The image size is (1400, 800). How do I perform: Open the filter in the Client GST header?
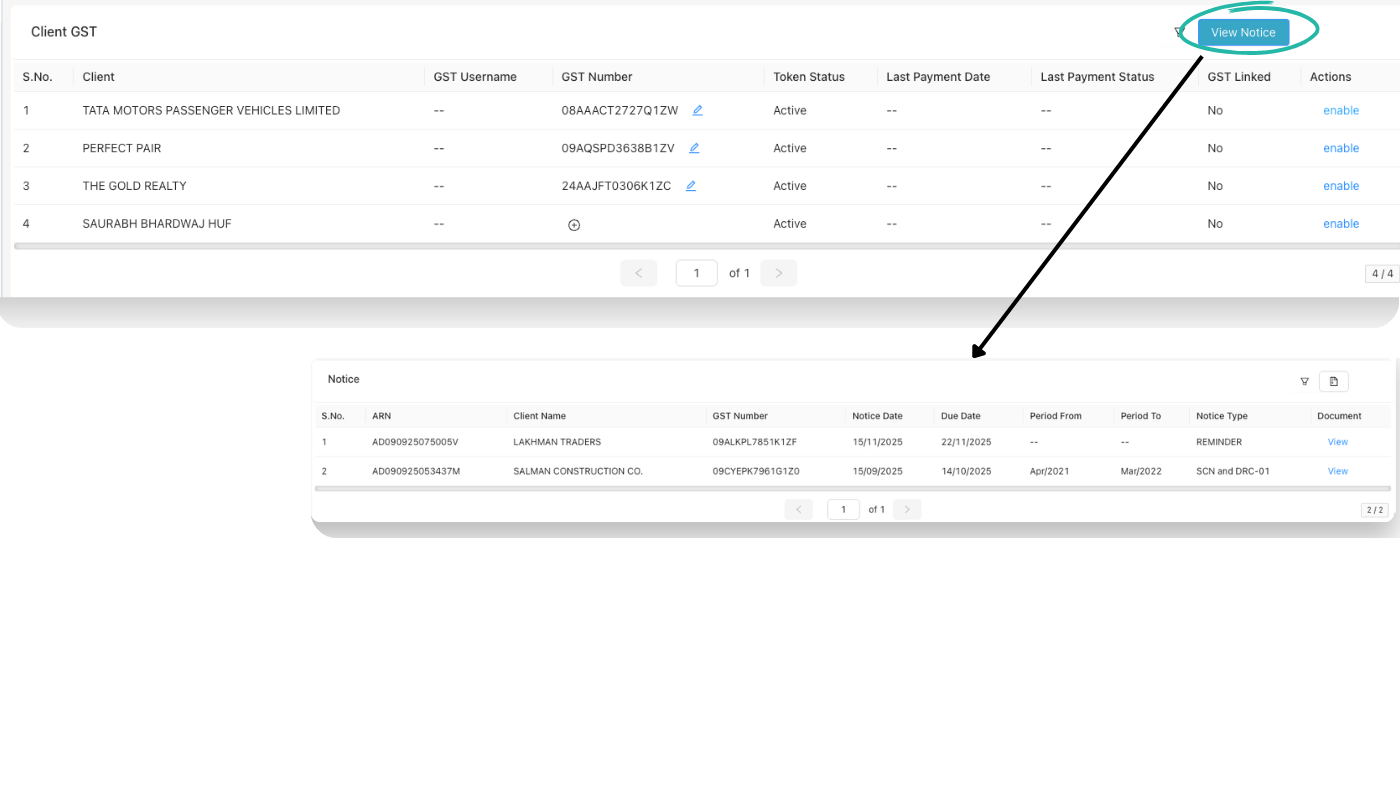click(x=1180, y=32)
